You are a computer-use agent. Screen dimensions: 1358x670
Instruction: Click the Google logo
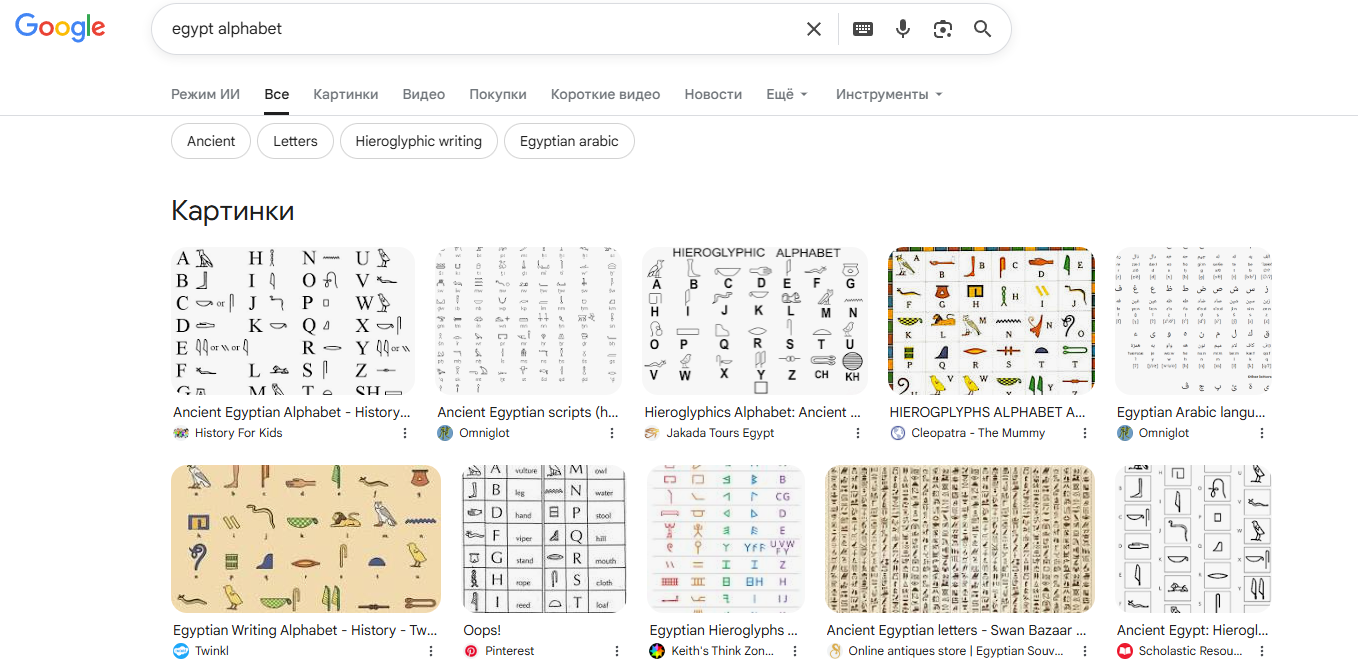(x=60, y=28)
